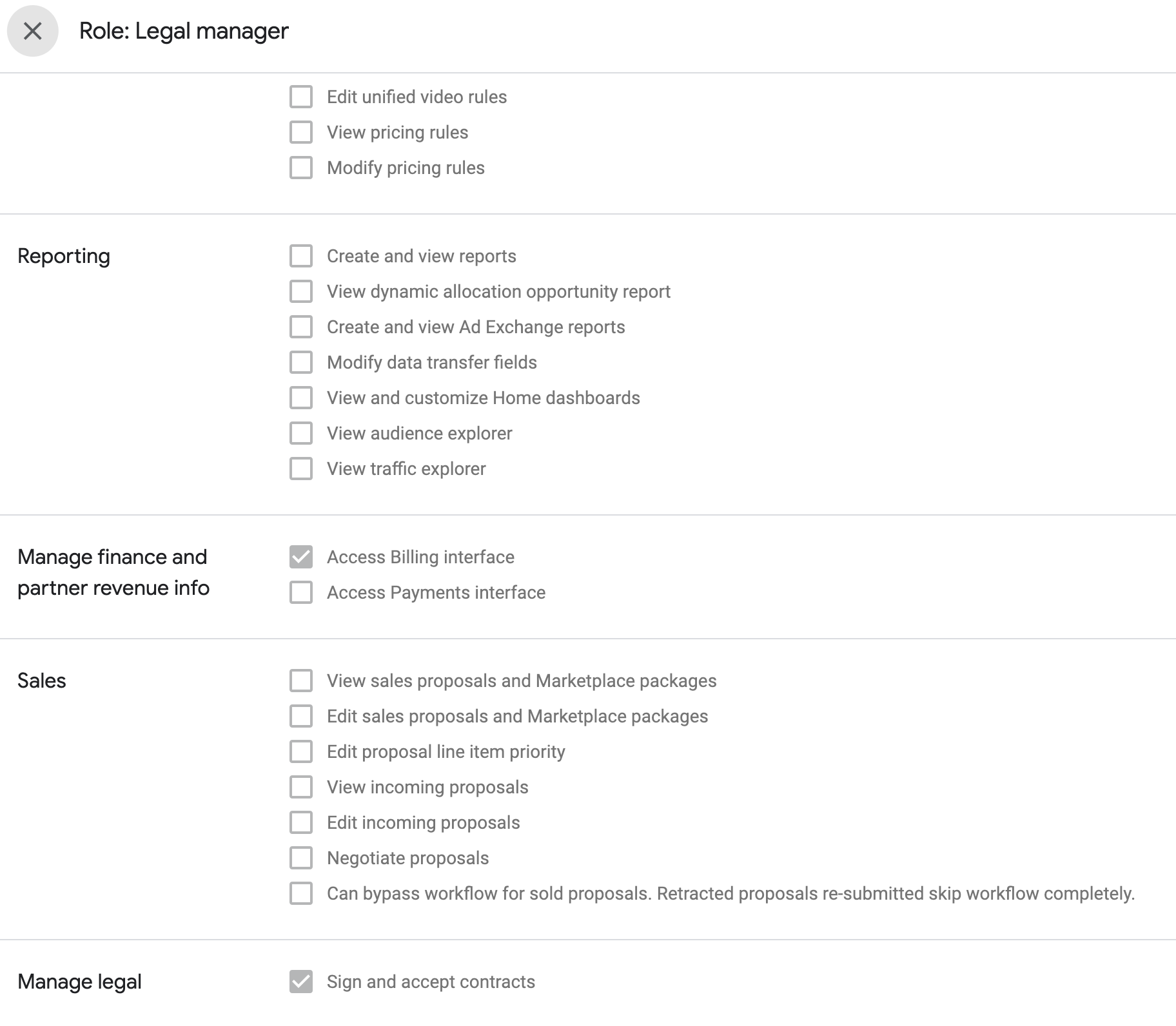Image resolution: width=1176 pixels, height=1026 pixels.
Task: Uncheck Sign and accept contracts
Action: (301, 982)
